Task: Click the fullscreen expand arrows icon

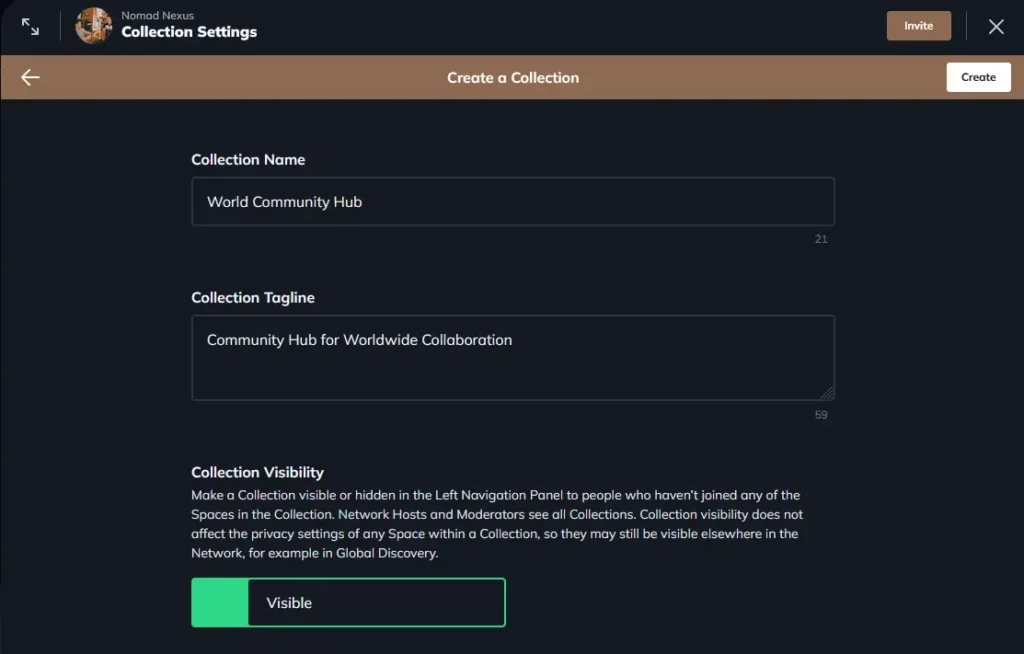Action: [x=29, y=25]
